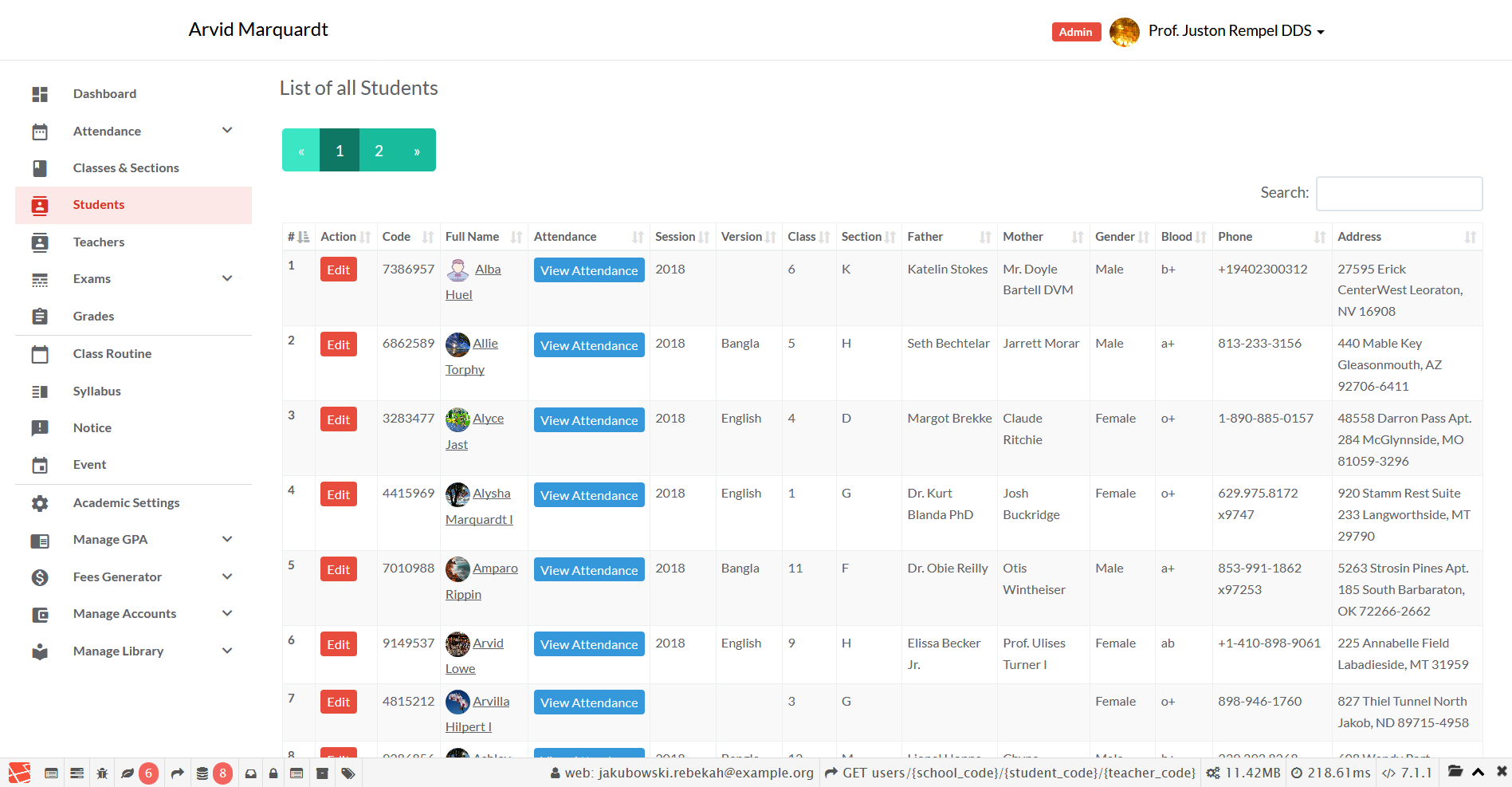Click the Arvid Marquardt header title
Screen dimensions: 1512x787
pyautogui.click(x=258, y=30)
